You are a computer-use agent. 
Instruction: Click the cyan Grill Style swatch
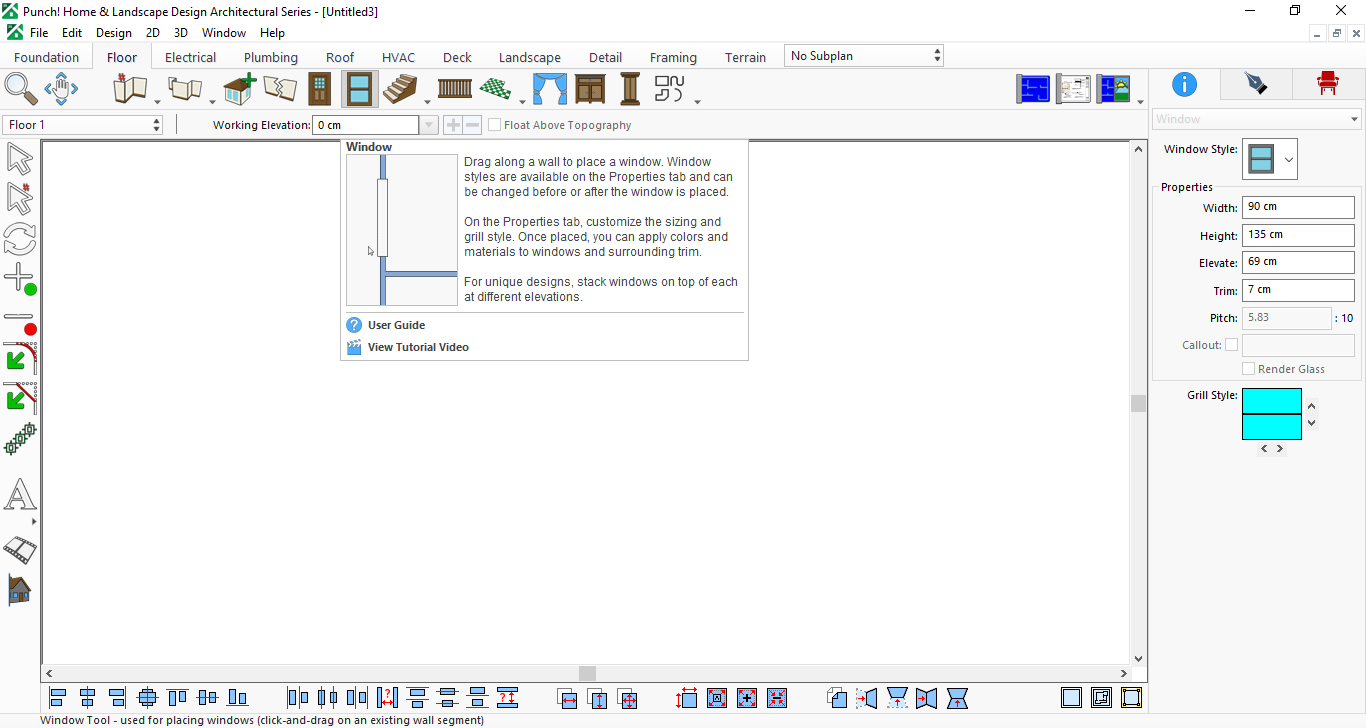(x=1272, y=414)
